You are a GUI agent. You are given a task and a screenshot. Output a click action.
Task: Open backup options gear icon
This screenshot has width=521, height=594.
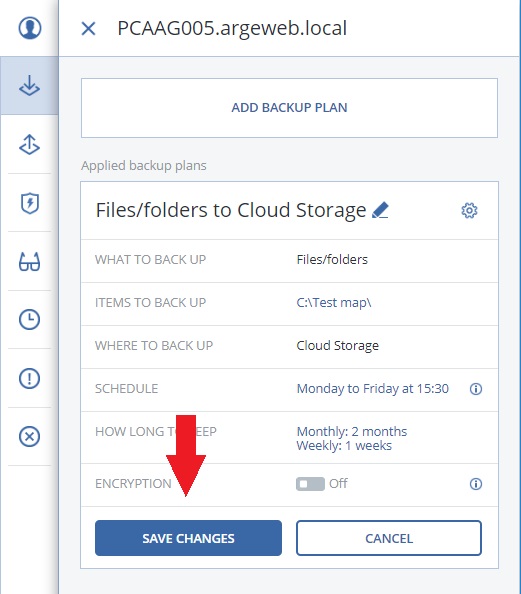(x=469, y=210)
